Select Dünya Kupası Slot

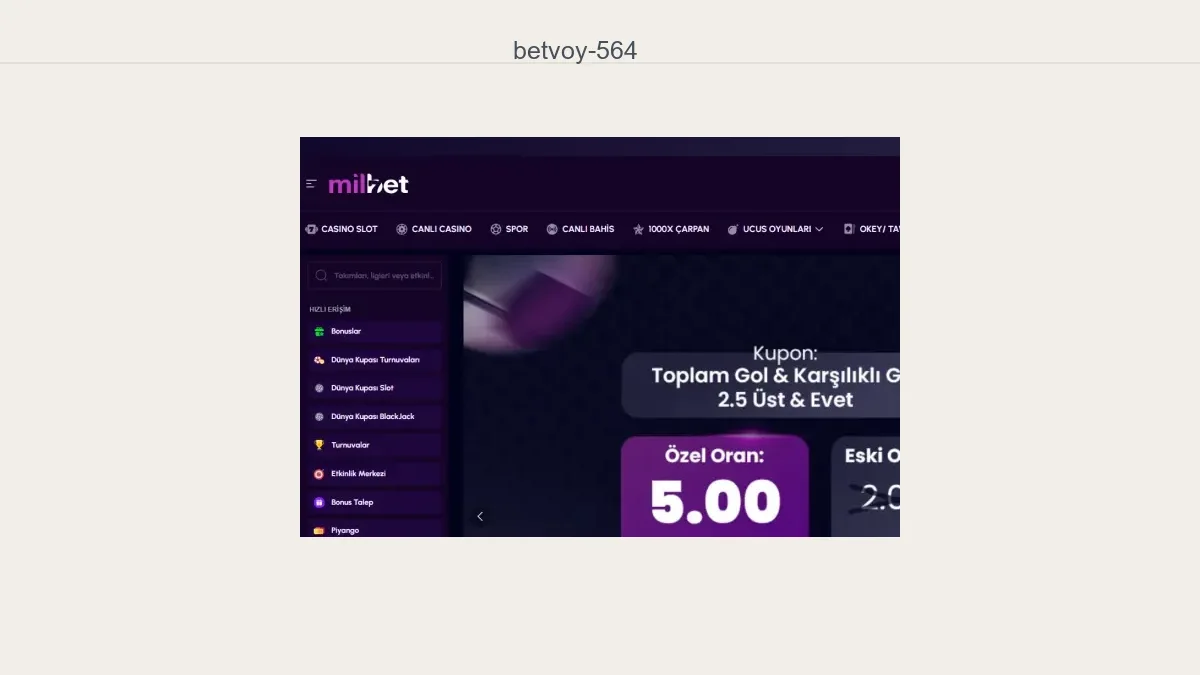(x=375, y=388)
